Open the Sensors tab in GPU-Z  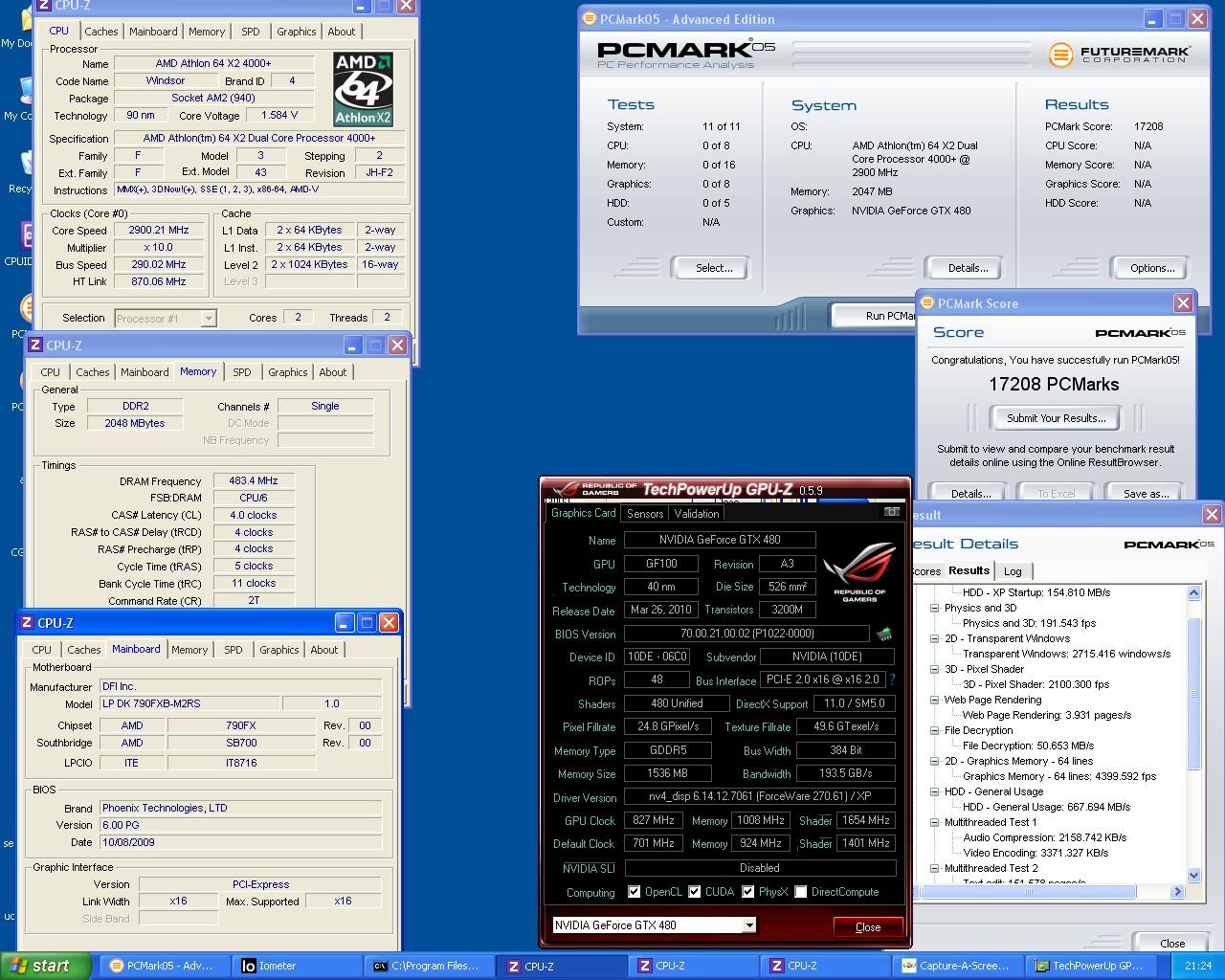[x=644, y=514]
